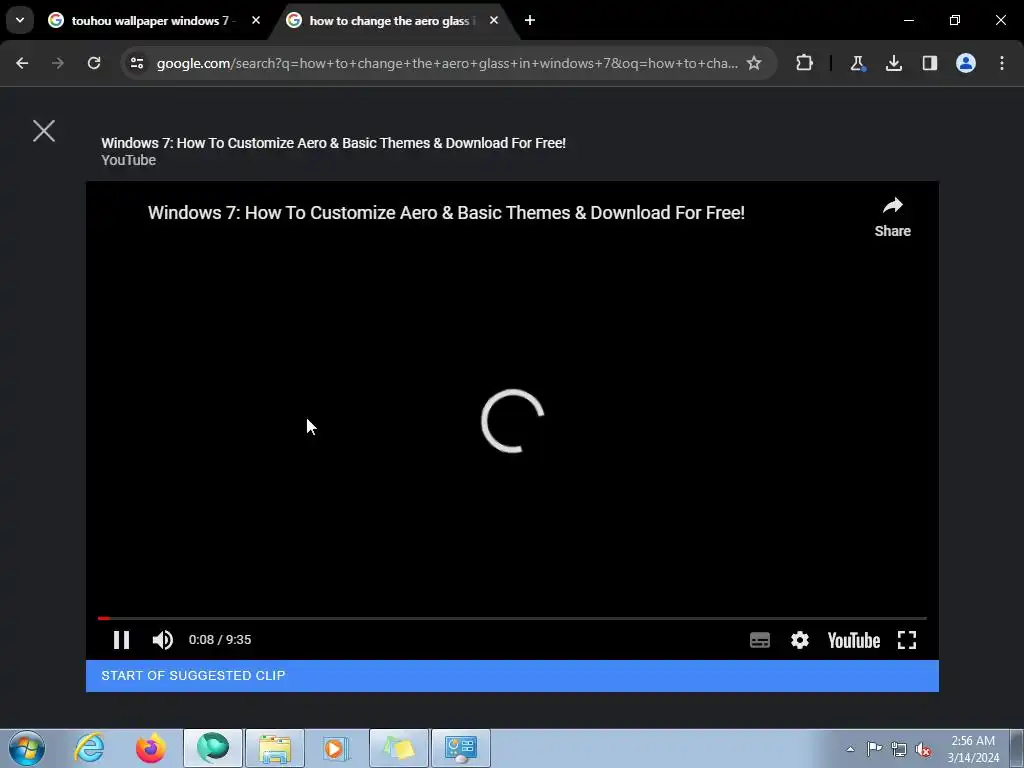
Task: Open a new browser tab
Action: tap(530, 21)
